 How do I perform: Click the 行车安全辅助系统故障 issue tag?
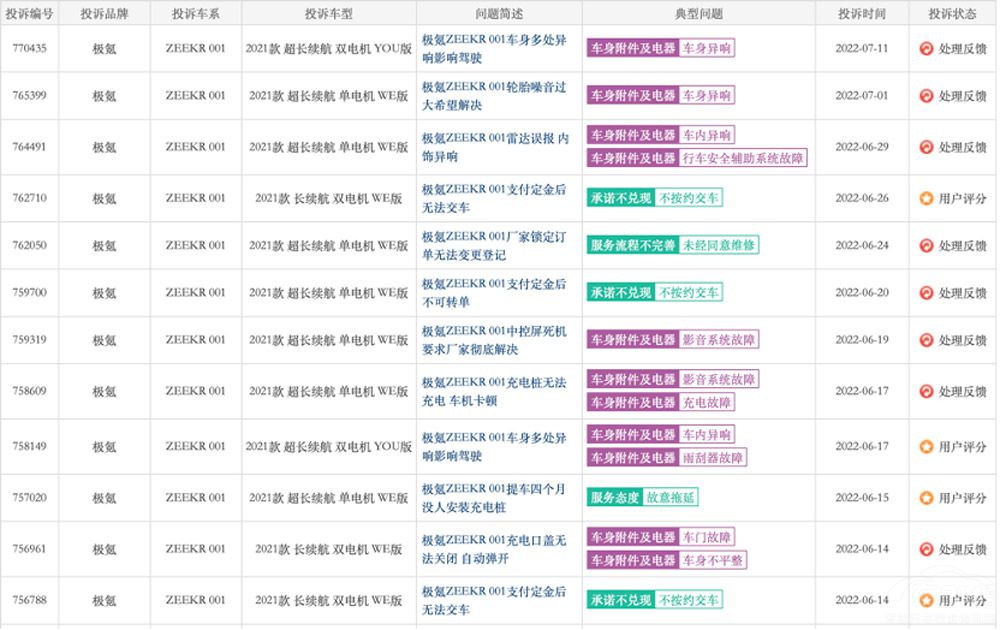click(743, 158)
